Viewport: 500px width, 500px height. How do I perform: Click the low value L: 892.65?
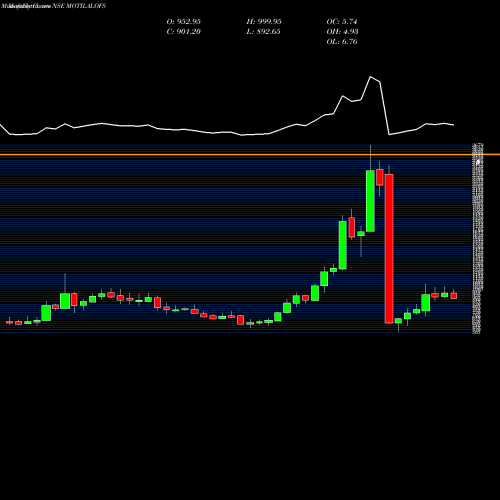263,32
